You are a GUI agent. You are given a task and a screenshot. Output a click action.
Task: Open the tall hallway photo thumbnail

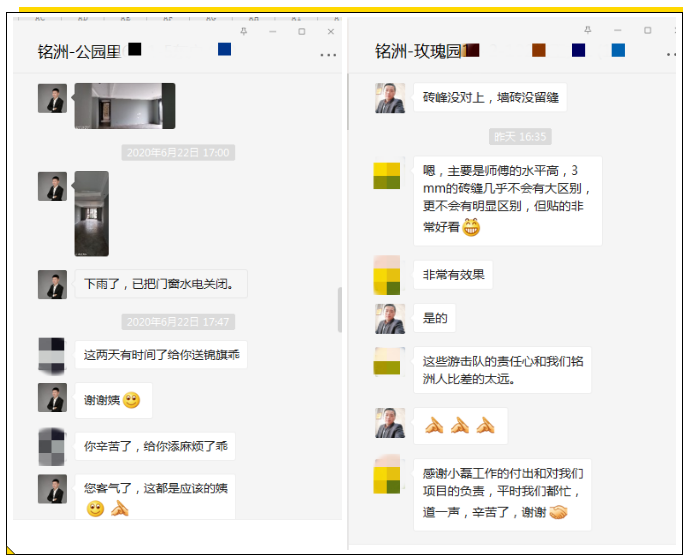[91, 213]
